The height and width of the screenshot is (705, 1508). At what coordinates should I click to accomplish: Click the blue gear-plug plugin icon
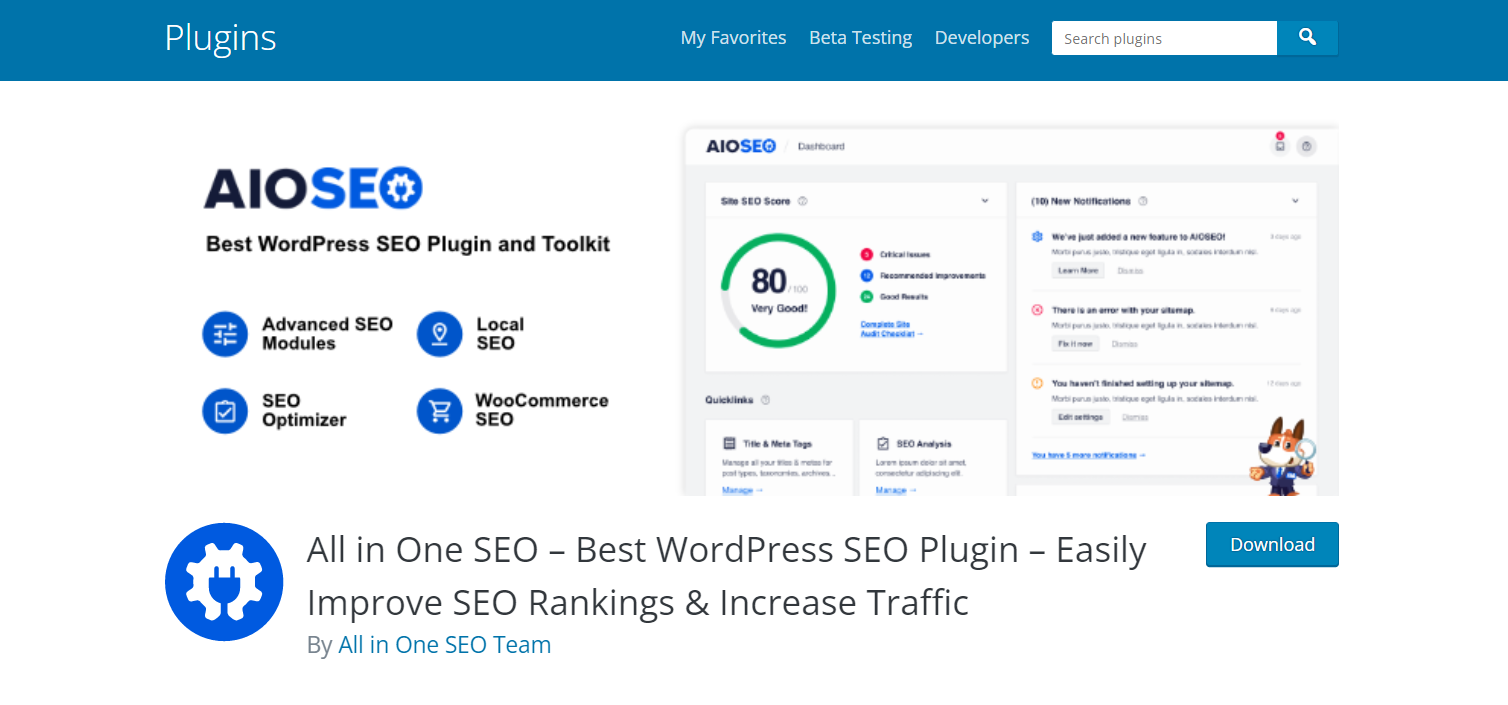[224, 581]
